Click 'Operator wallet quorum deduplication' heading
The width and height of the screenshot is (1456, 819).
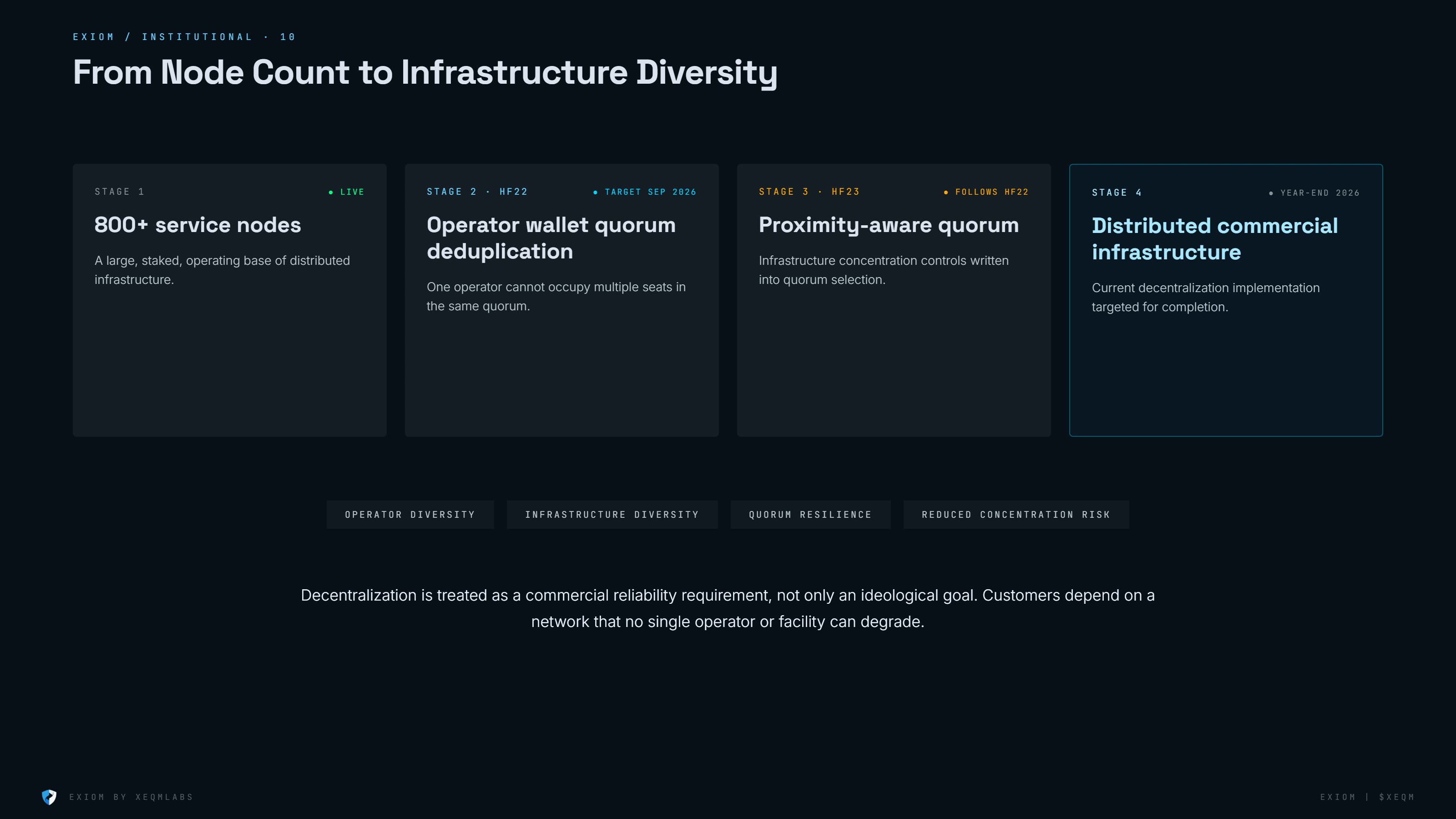(551, 238)
